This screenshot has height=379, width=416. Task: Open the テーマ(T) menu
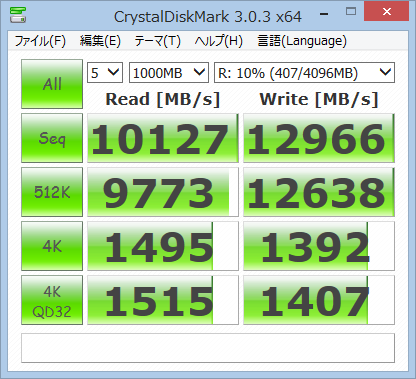click(158, 41)
